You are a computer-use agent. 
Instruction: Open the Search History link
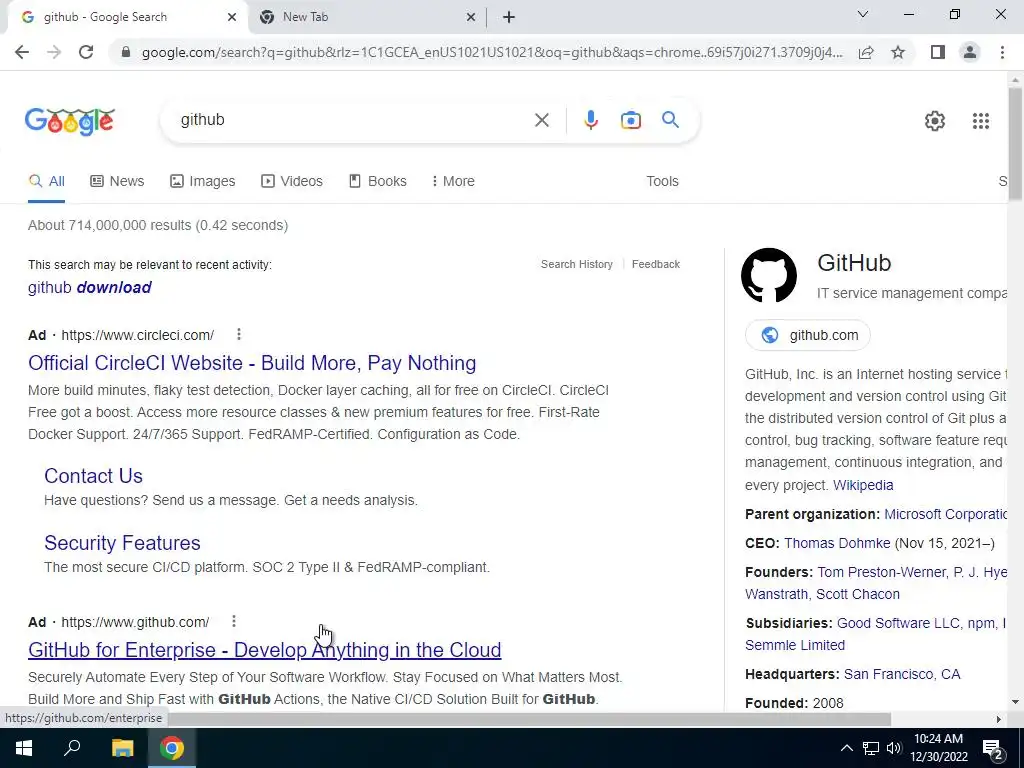(577, 264)
